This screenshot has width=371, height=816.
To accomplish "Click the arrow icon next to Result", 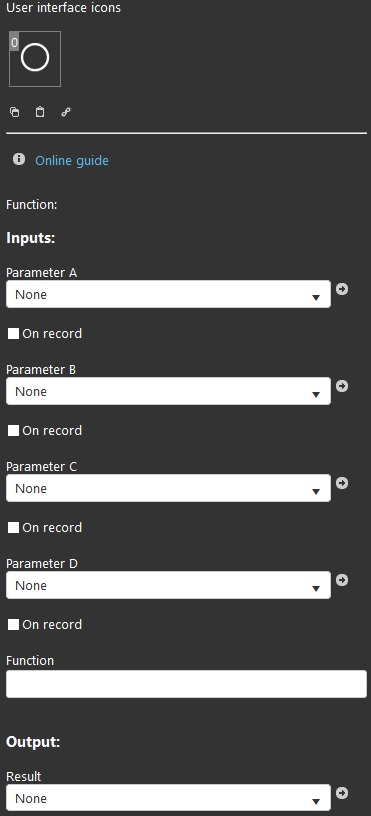I will coord(342,793).
